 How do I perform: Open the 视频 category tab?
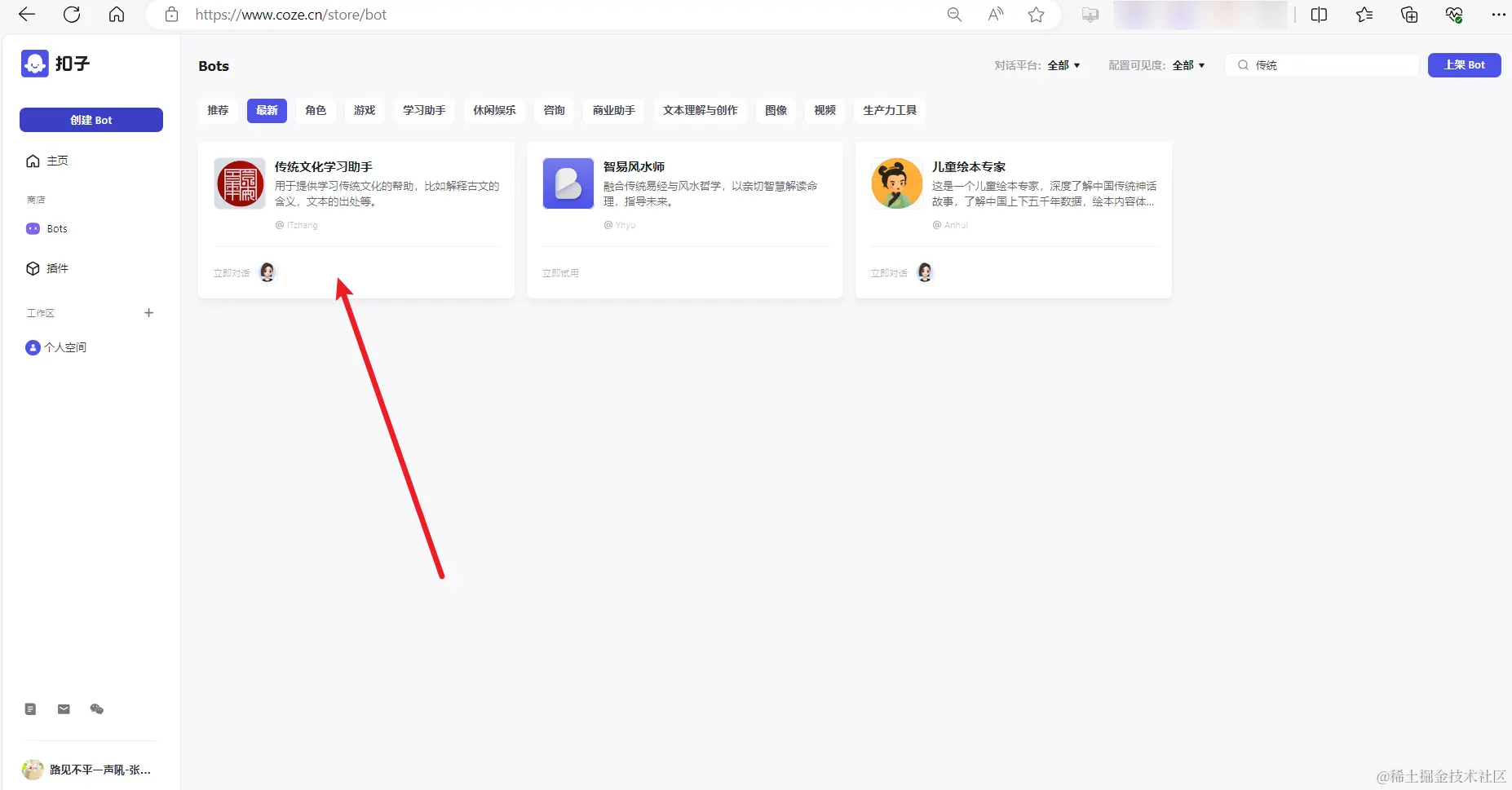point(825,111)
